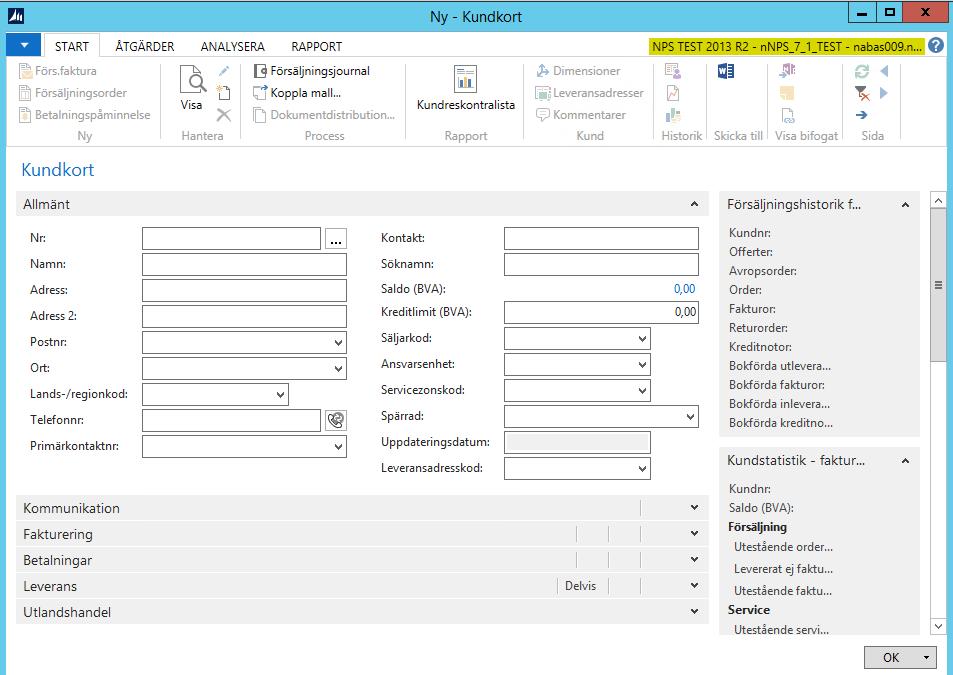
Task: Expand the Kommunikation section
Action: [x=694, y=507]
